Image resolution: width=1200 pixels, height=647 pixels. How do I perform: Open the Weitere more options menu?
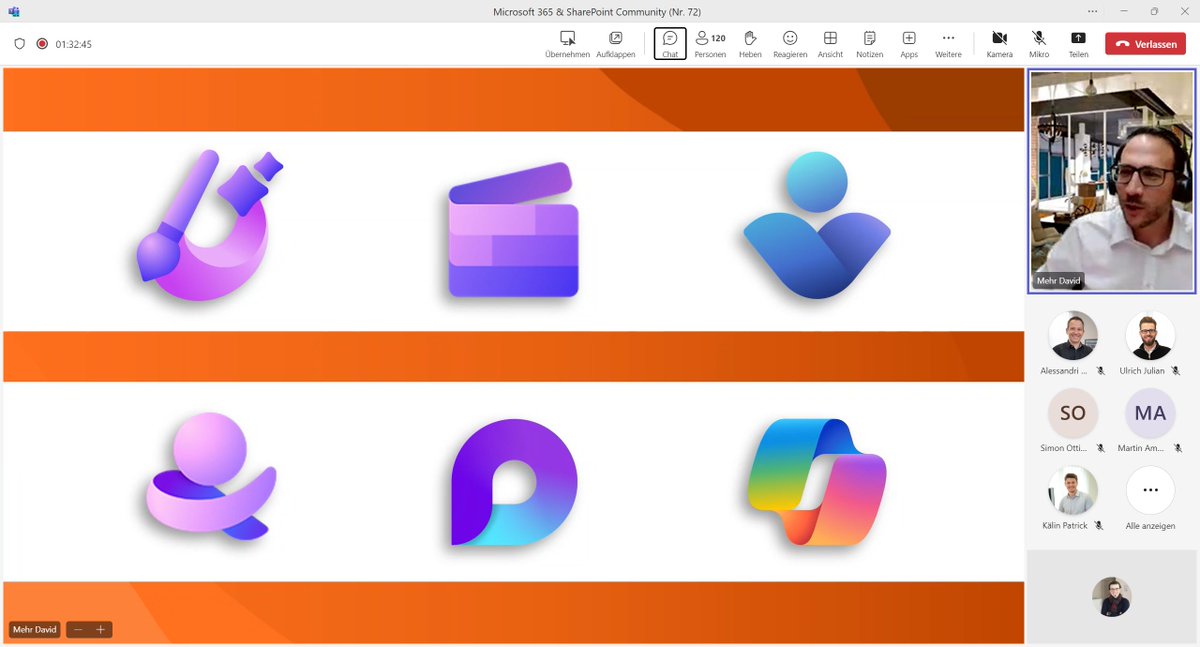tap(948, 44)
